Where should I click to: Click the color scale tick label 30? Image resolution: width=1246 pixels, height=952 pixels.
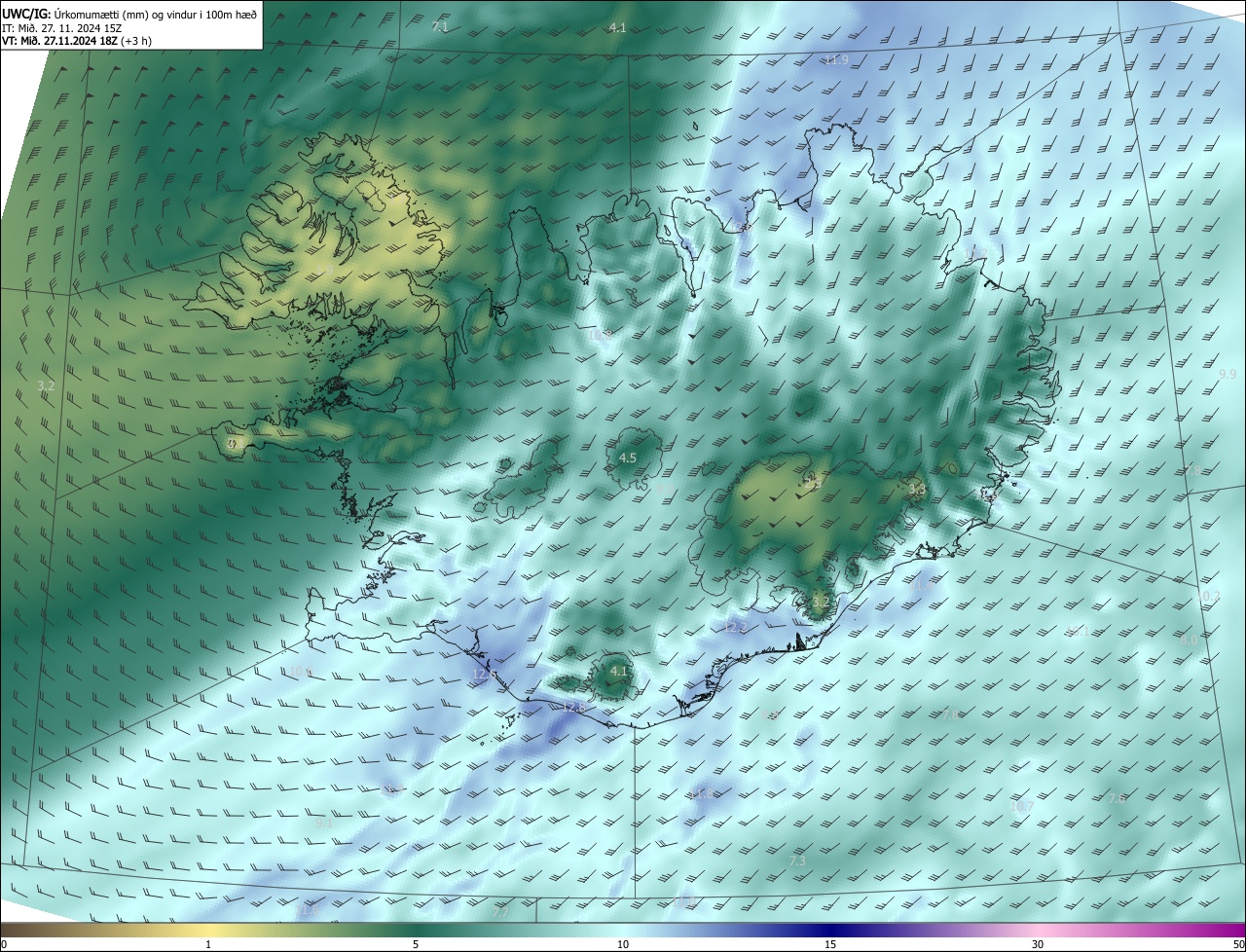(x=1038, y=944)
